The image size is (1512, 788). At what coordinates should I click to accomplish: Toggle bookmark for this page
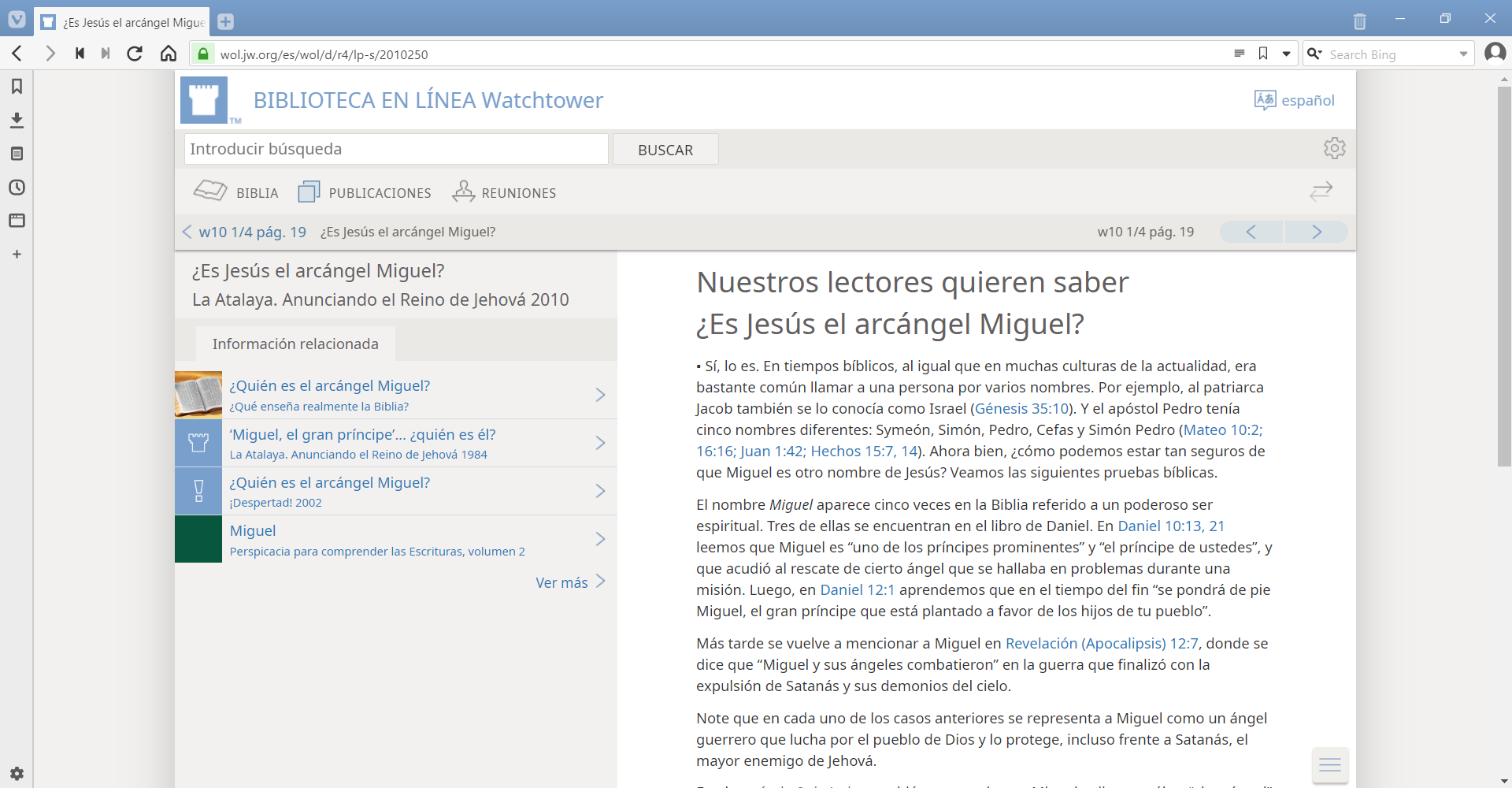click(1263, 54)
